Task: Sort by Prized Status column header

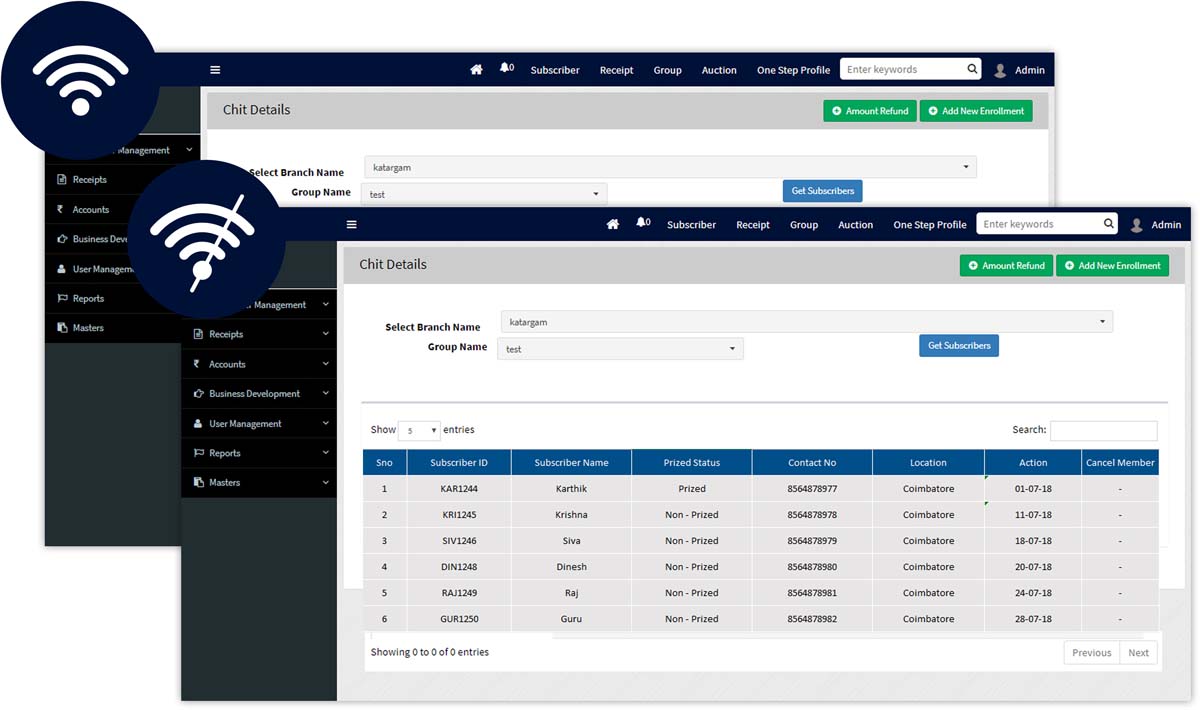Action: pyautogui.click(x=692, y=462)
